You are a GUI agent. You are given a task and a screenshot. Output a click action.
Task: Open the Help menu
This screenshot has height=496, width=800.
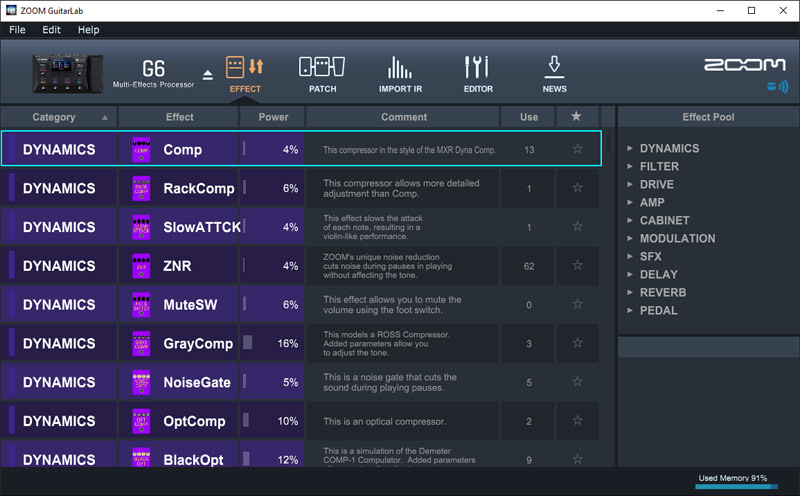click(88, 30)
